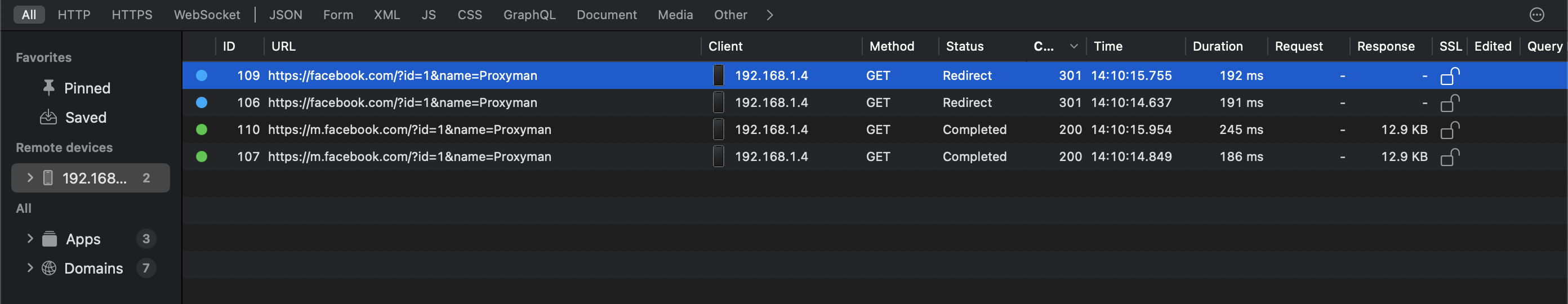Click SSL unlock icon of request 106

coord(1450,103)
